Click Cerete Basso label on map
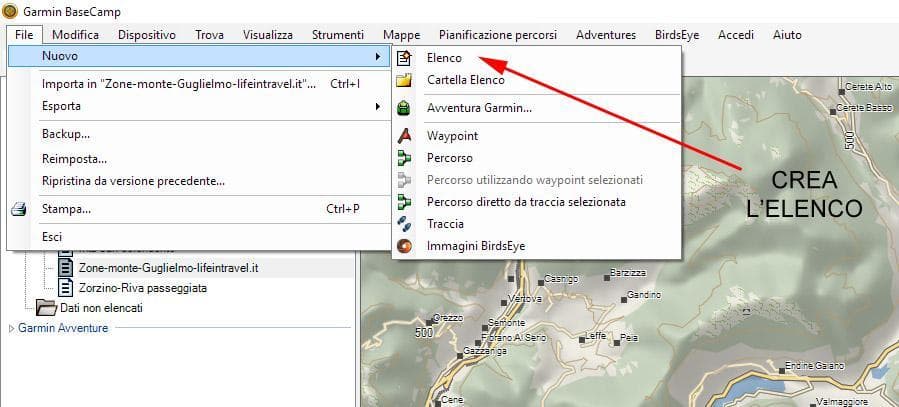The height and width of the screenshot is (407, 899). click(865, 108)
